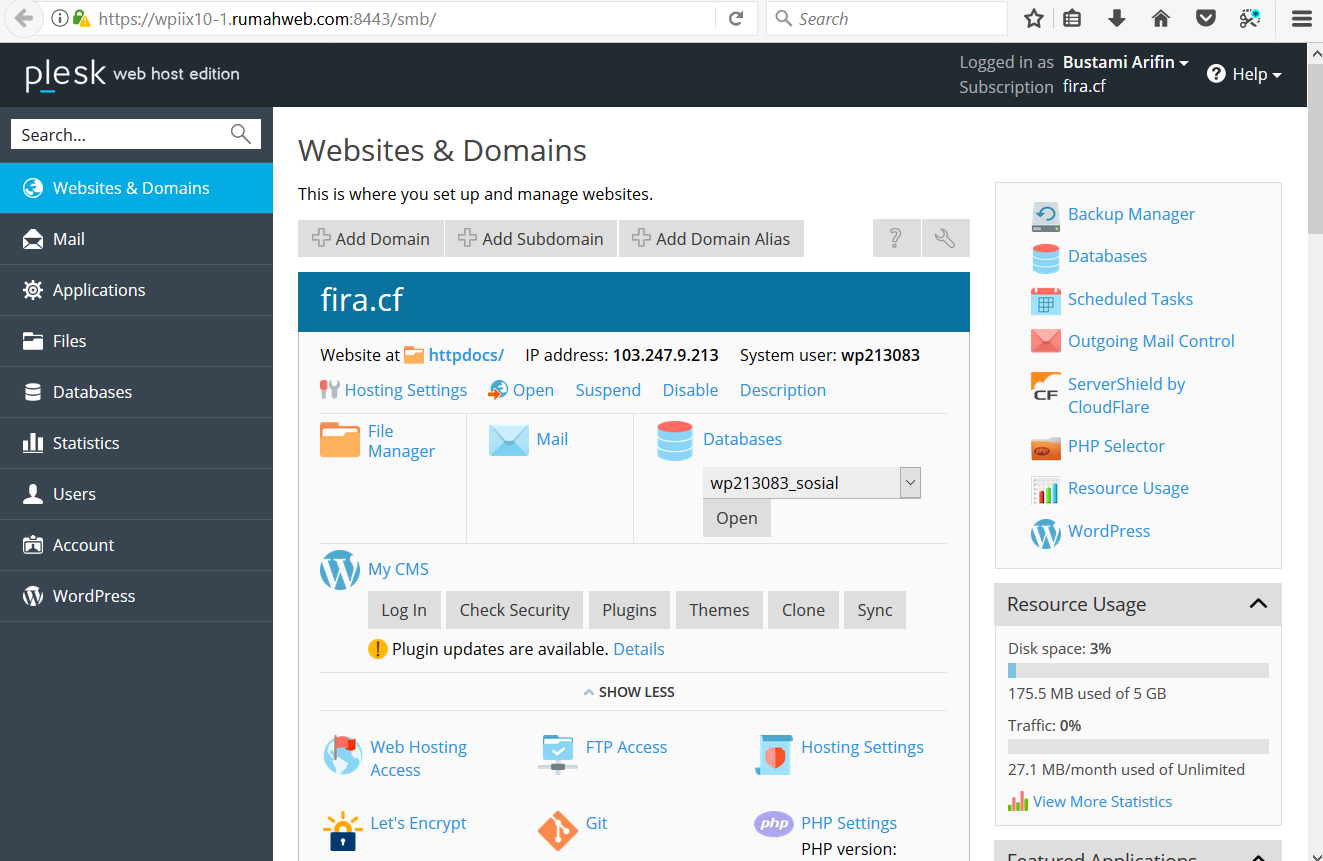Click the Check Security button

[514, 609]
